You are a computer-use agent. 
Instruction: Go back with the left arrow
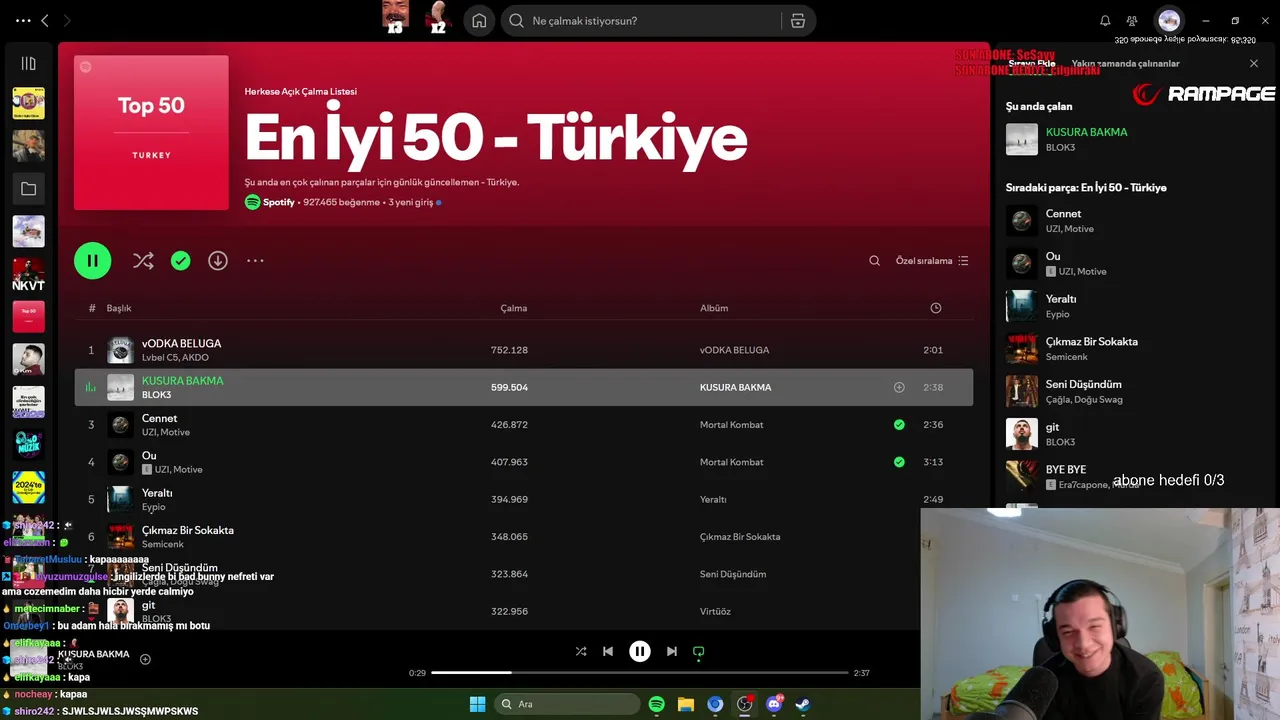pyautogui.click(x=45, y=20)
